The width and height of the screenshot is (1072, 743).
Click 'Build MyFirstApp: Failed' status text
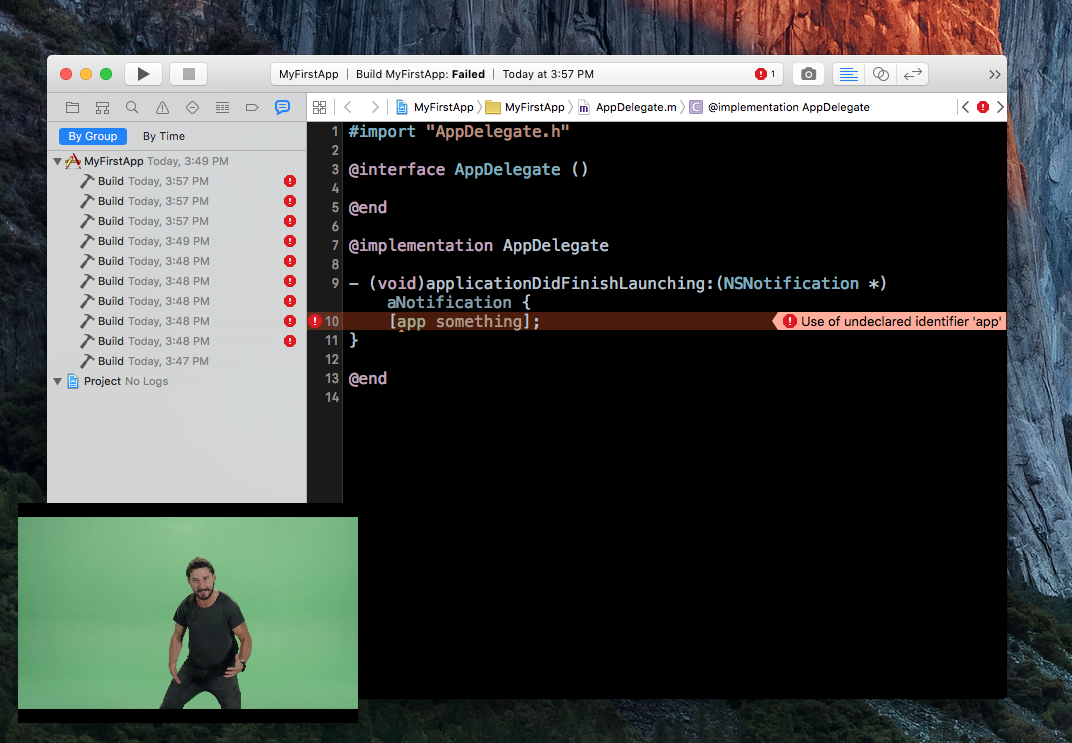tap(420, 74)
